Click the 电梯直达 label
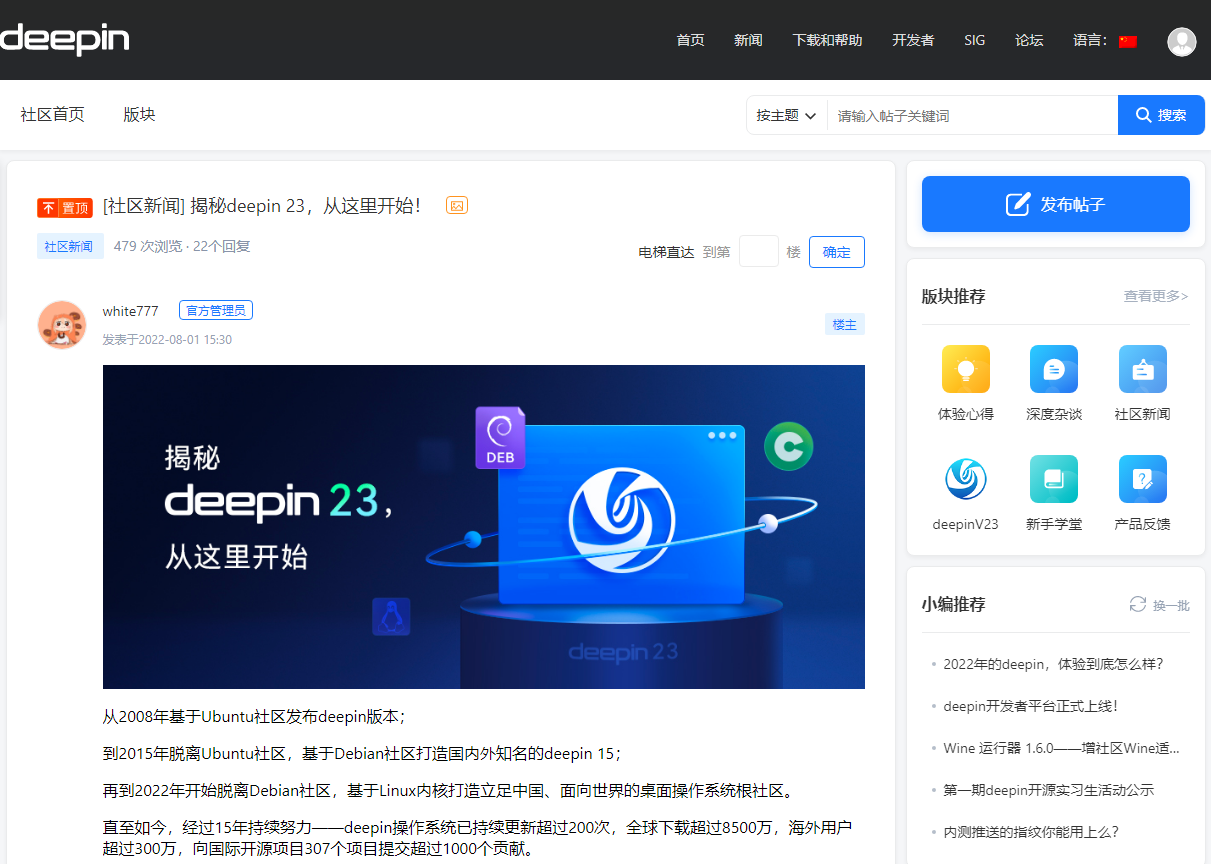The height and width of the screenshot is (864, 1211). click(666, 252)
